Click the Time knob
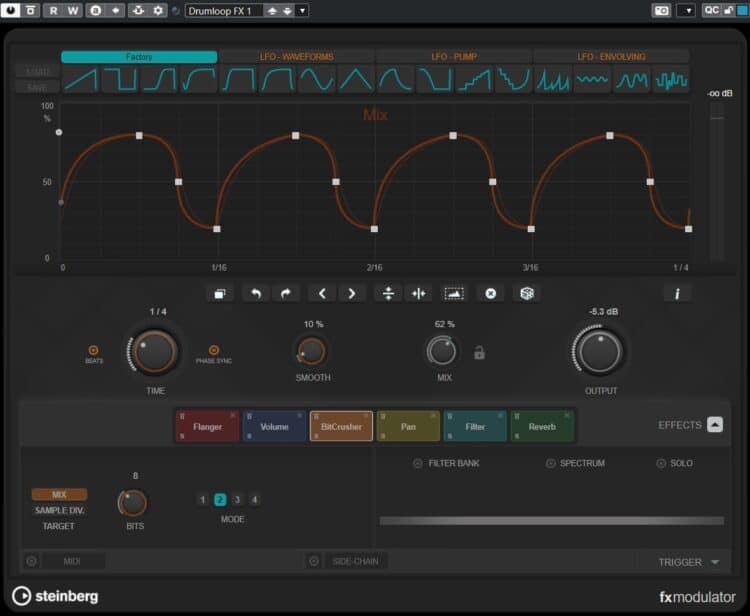This screenshot has width=750, height=616. (x=154, y=352)
